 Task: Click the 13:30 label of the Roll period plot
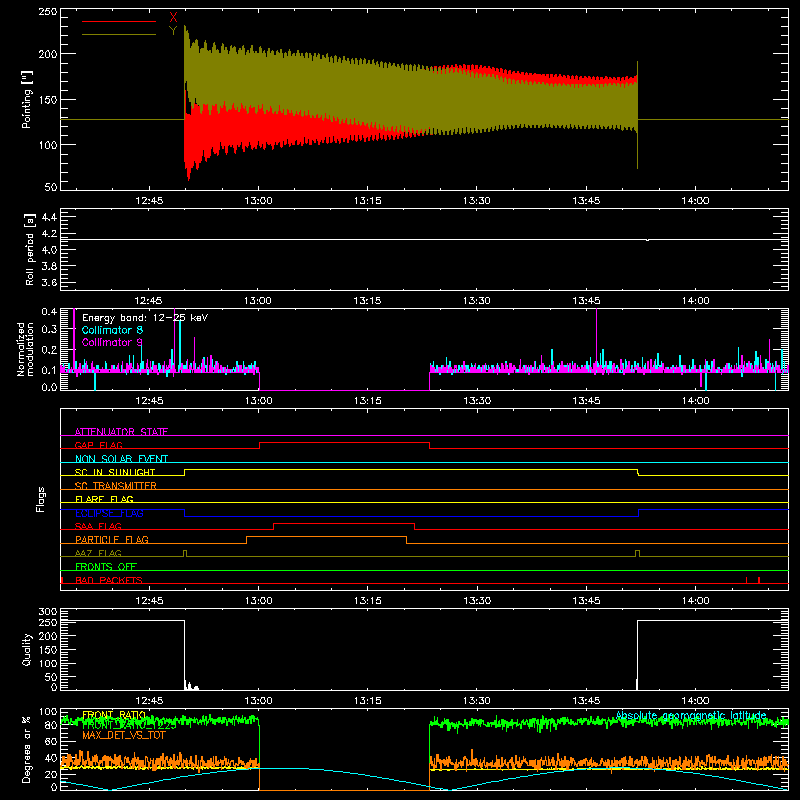[477, 301]
